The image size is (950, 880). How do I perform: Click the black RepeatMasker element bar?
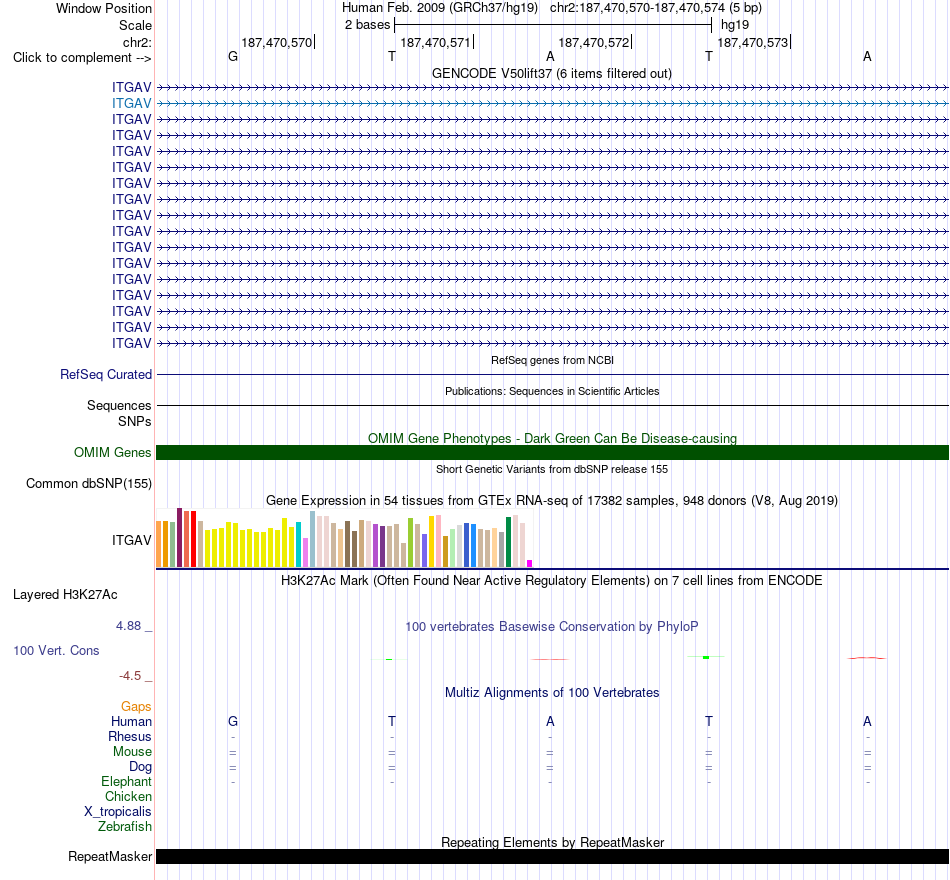click(x=552, y=856)
